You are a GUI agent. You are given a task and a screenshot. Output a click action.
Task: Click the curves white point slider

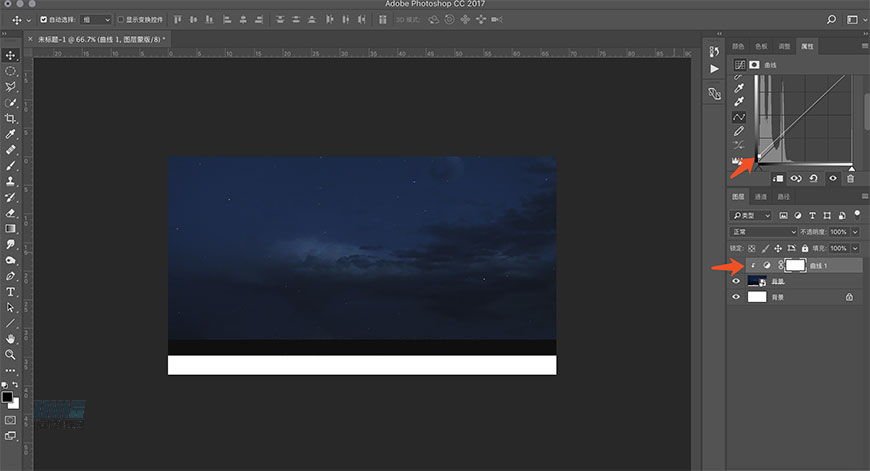click(852, 168)
